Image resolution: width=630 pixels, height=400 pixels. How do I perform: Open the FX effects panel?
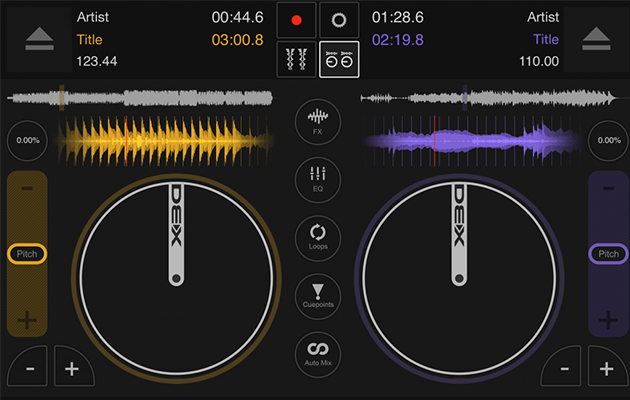click(317, 121)
